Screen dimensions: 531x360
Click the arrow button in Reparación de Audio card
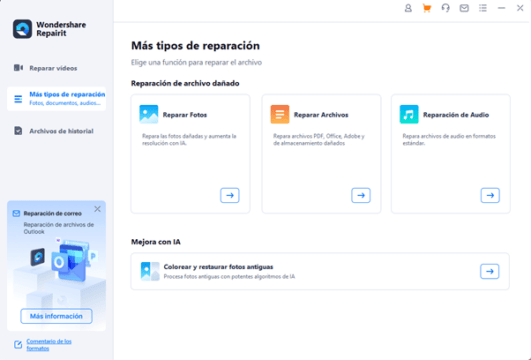coord(490,195)
